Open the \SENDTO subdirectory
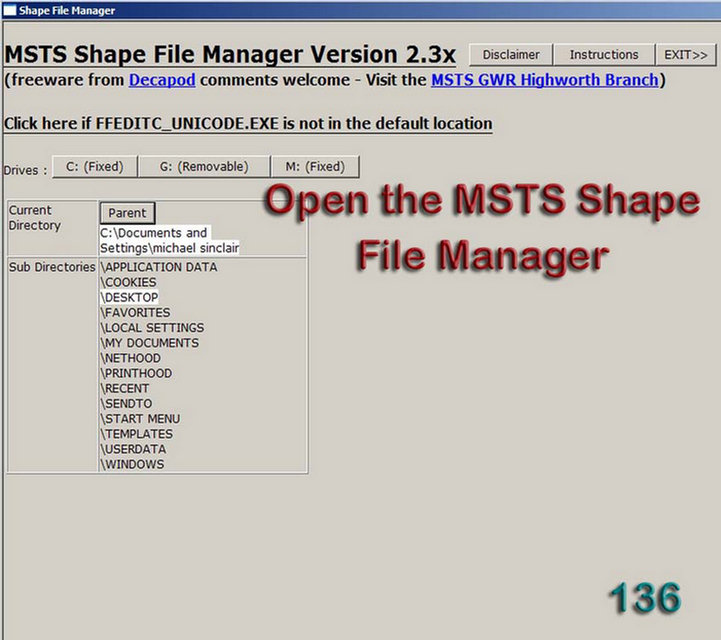Screen dimensions: 721x640 pyautogui.click(x=126, y=404)
